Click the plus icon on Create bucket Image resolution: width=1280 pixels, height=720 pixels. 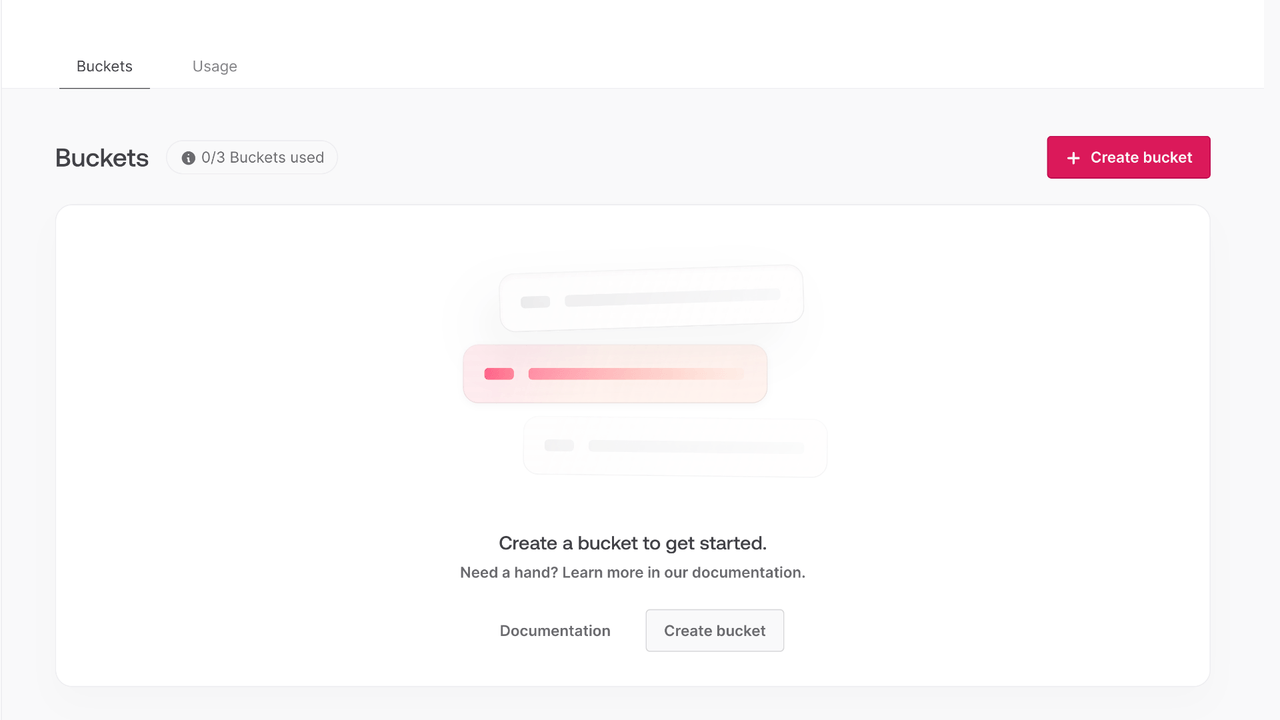click(1073, 158)
